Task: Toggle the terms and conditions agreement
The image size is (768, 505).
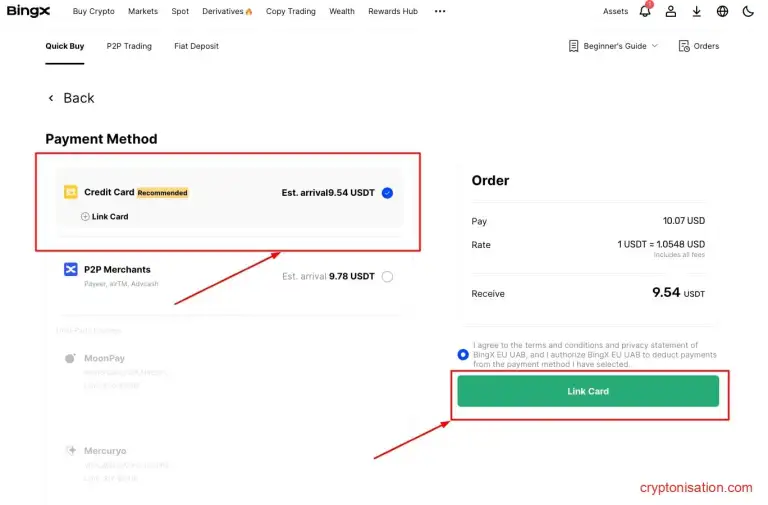Action: tap(462, 354)
